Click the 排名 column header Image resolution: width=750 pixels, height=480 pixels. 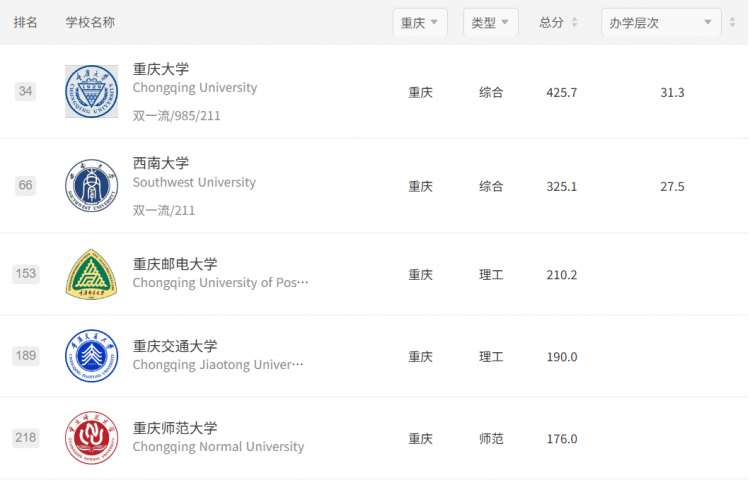(25, 22)
